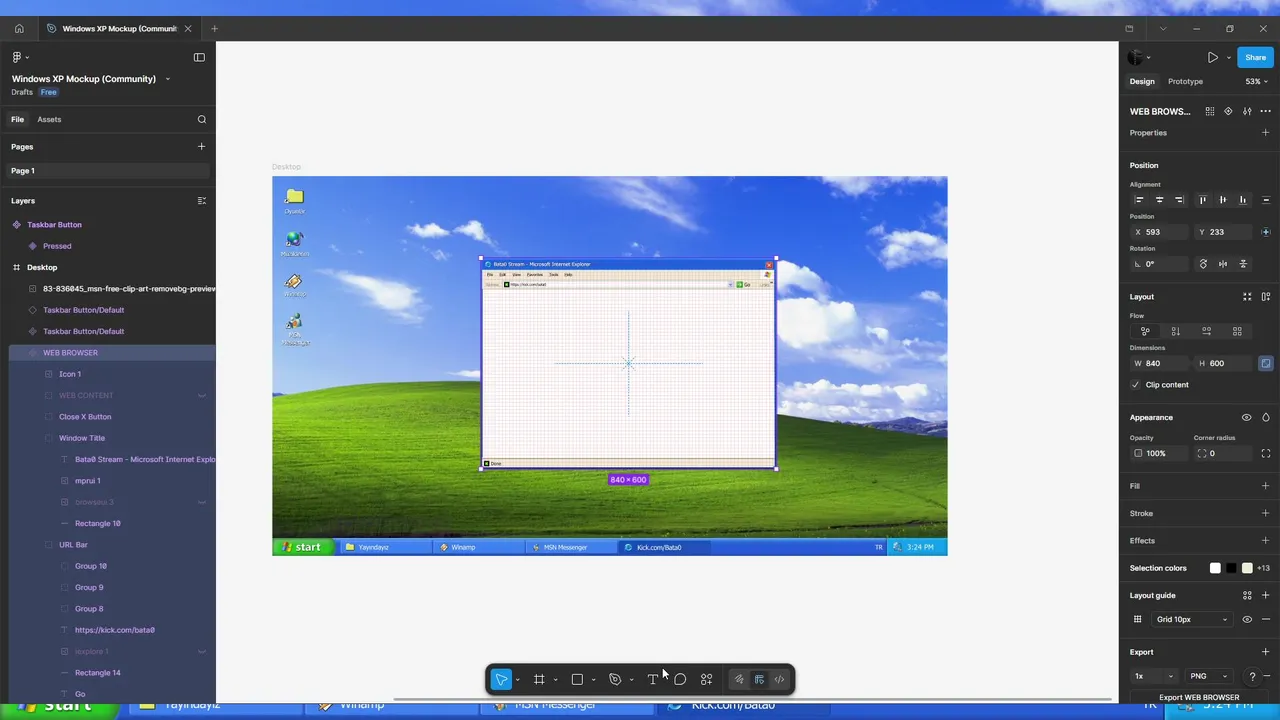Screen dimensions: 1280x720
Task: Select the Comment tool
Action: click(x=680, y=680)
